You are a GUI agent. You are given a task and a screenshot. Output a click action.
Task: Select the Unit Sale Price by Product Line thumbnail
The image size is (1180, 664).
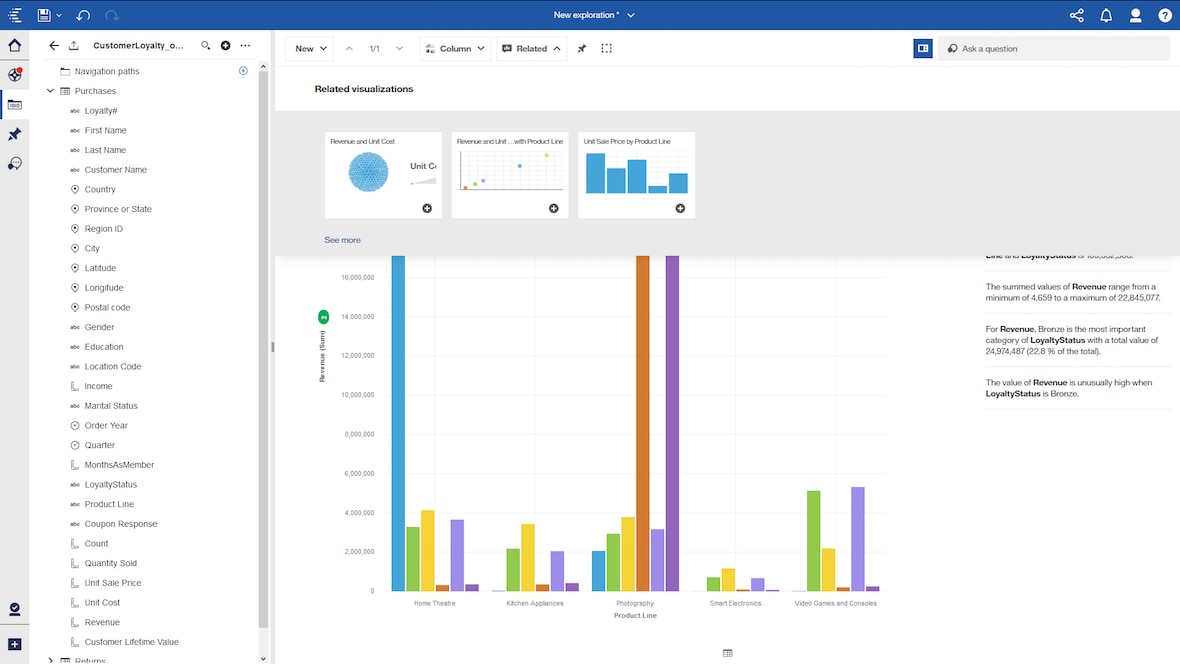pyautogui.click(x=636, y=174)
